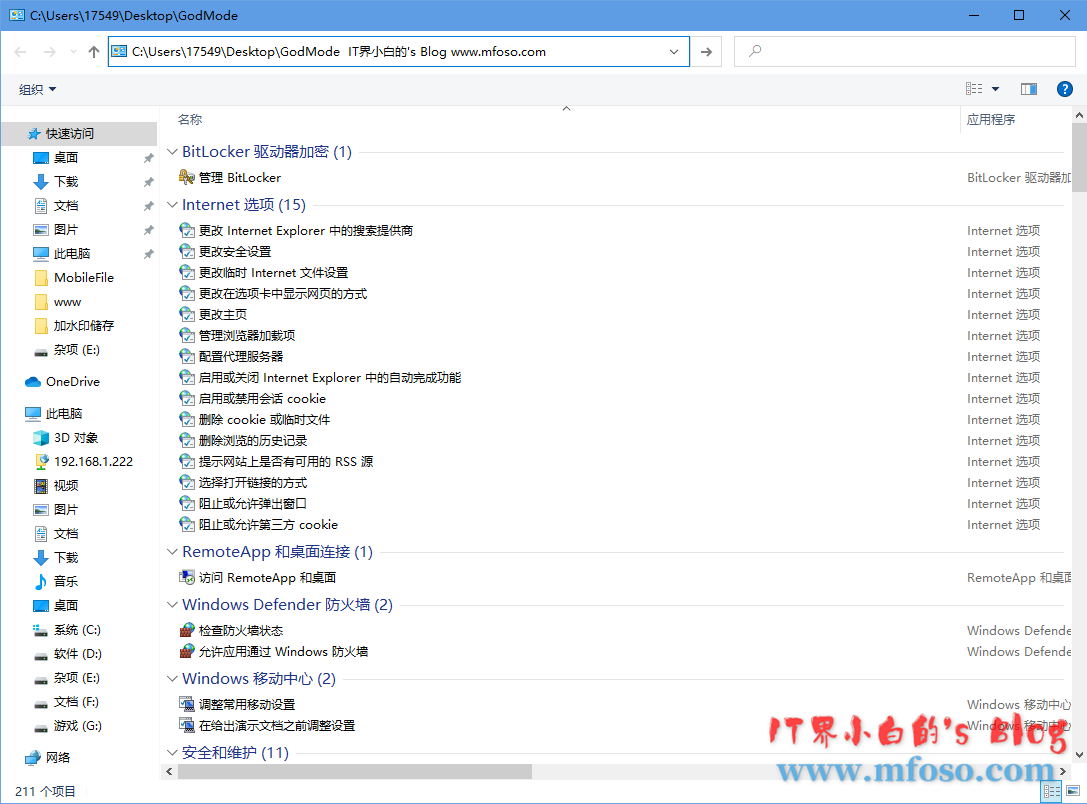Open recent locations dropdown arrow
The image size is (1087, 804).
point(73,52)
